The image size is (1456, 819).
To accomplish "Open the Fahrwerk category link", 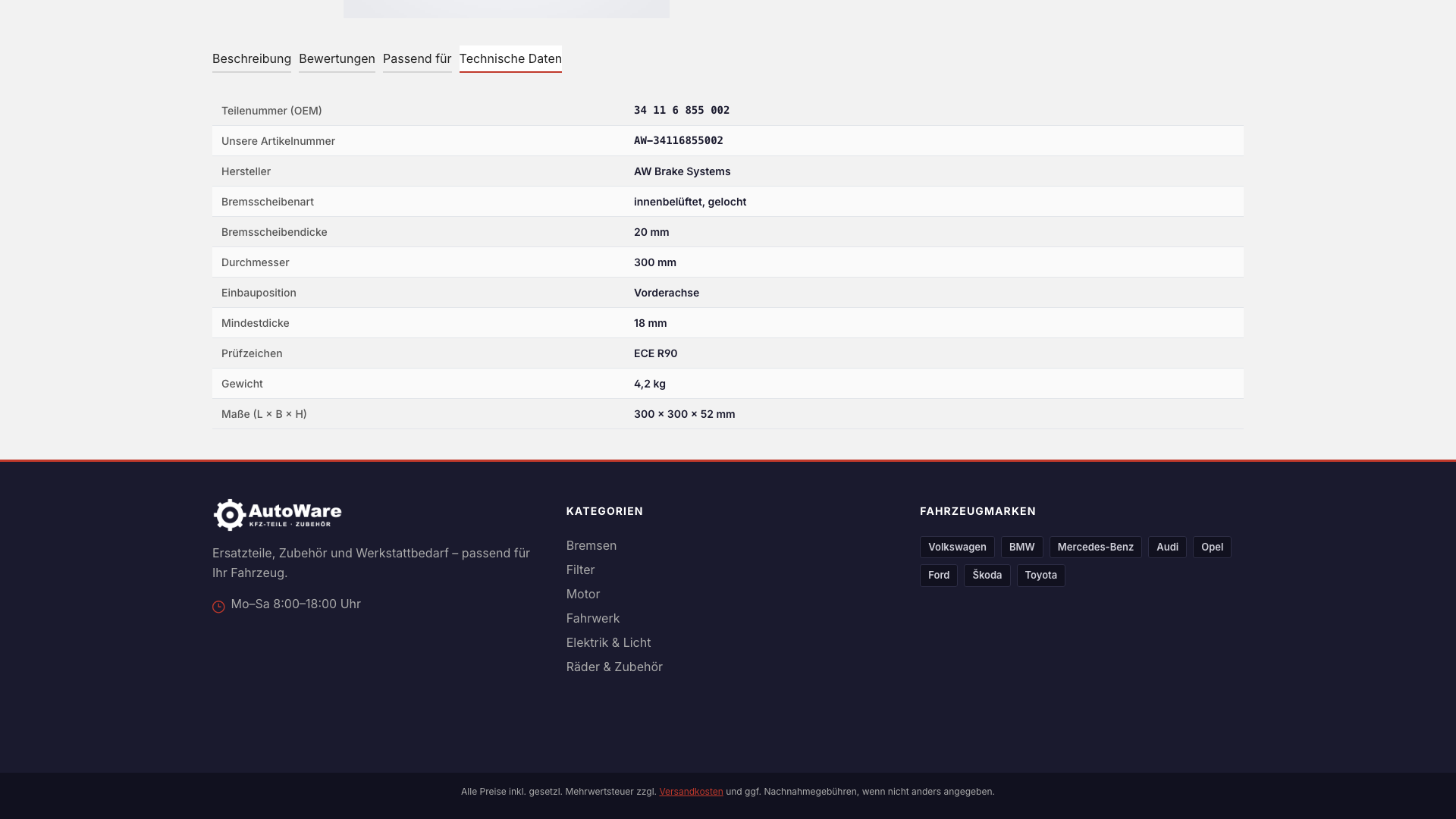I will click(593, 618).
